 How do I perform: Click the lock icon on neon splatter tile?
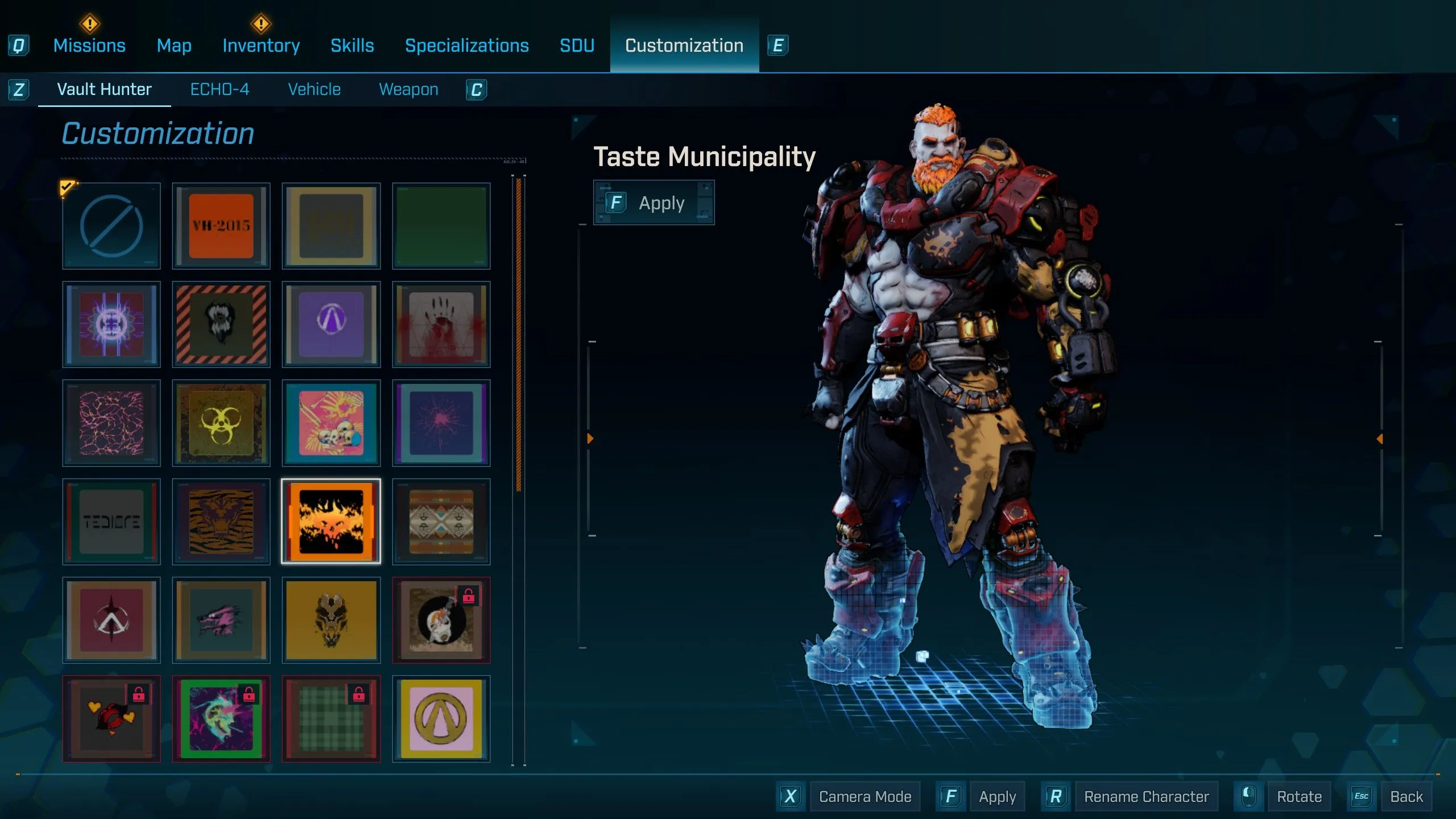249,694
